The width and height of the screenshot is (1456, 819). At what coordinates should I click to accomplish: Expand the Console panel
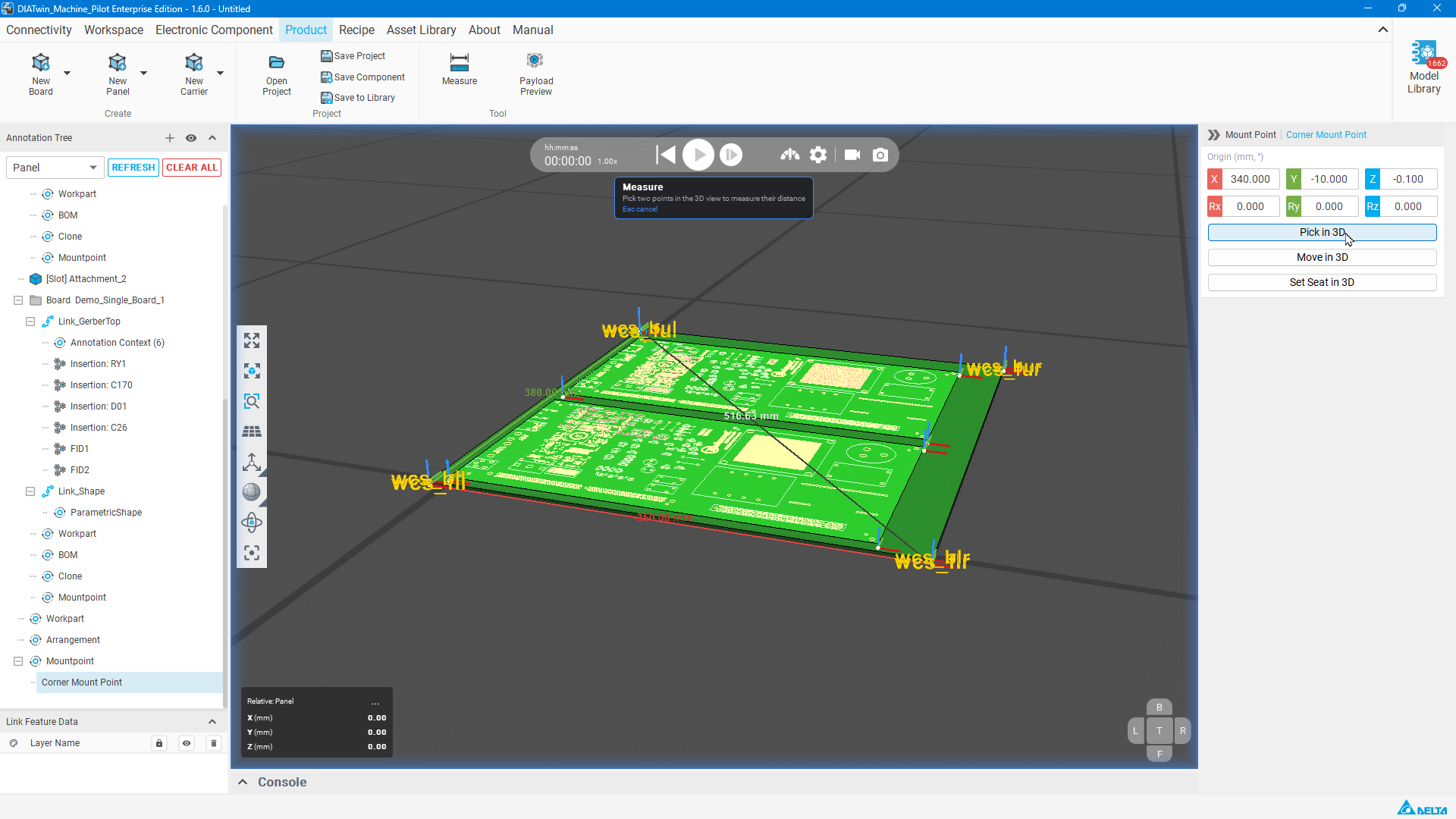click(243, 782)
